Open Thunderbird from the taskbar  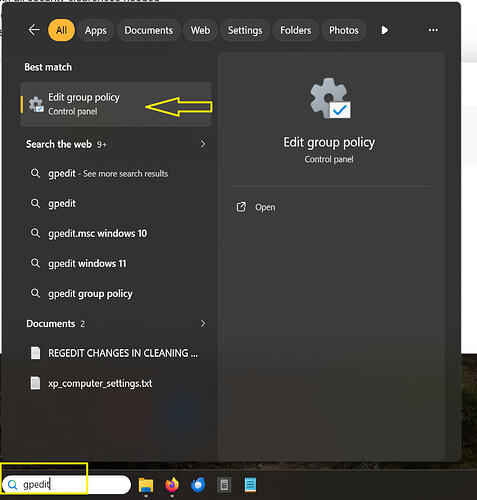198,485
